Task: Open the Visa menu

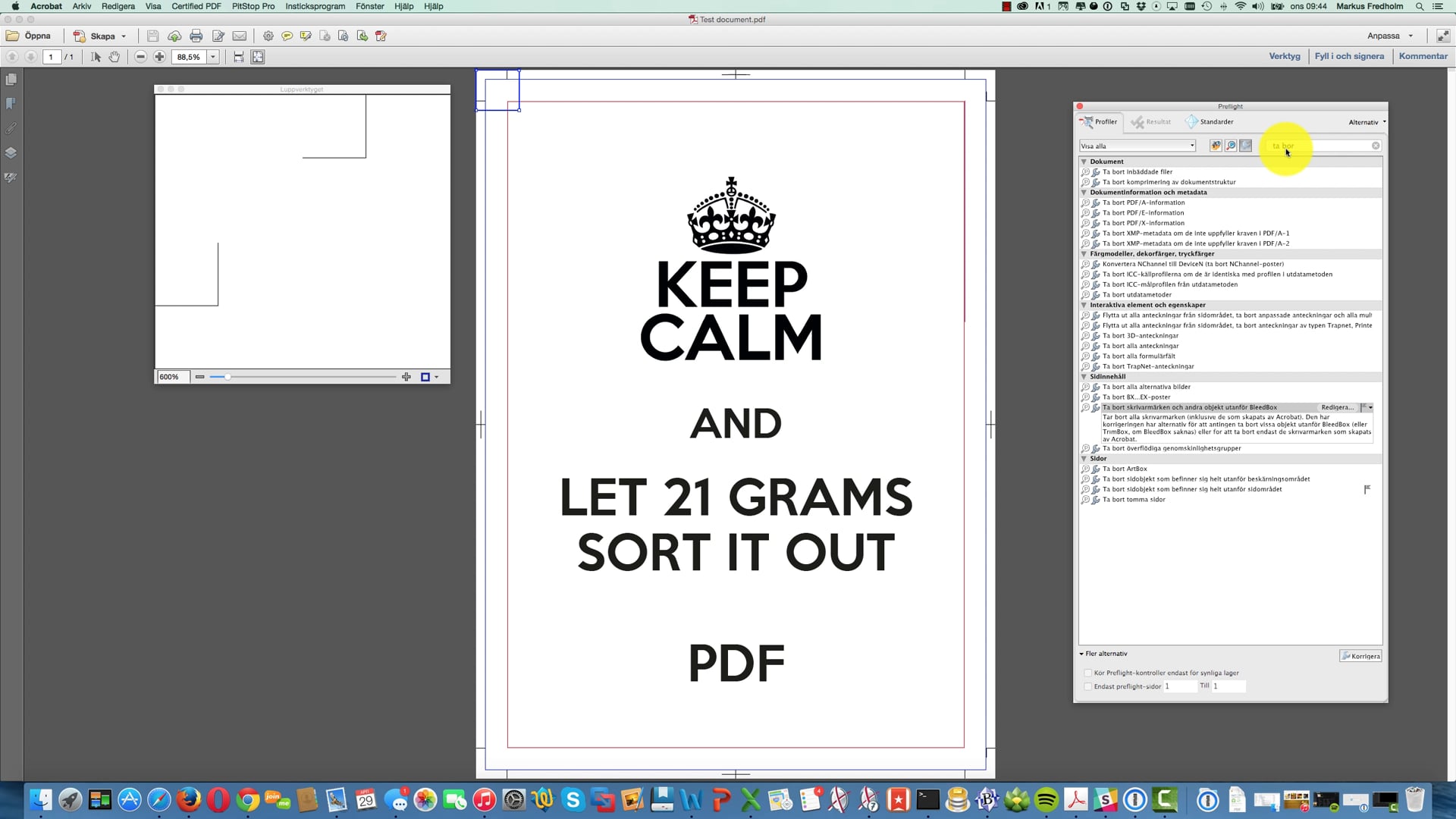Action: [153, 6]
